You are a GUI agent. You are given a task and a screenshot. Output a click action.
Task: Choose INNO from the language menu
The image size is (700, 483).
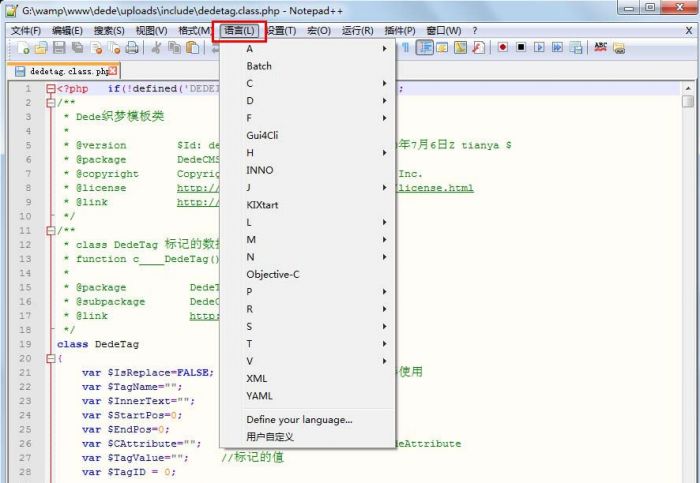tap(308, 170)
